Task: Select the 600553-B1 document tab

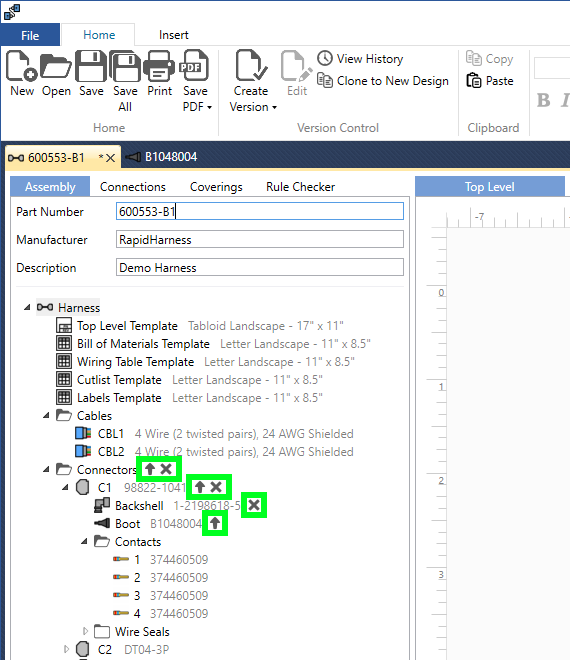Action: click(x=55, y=158)
